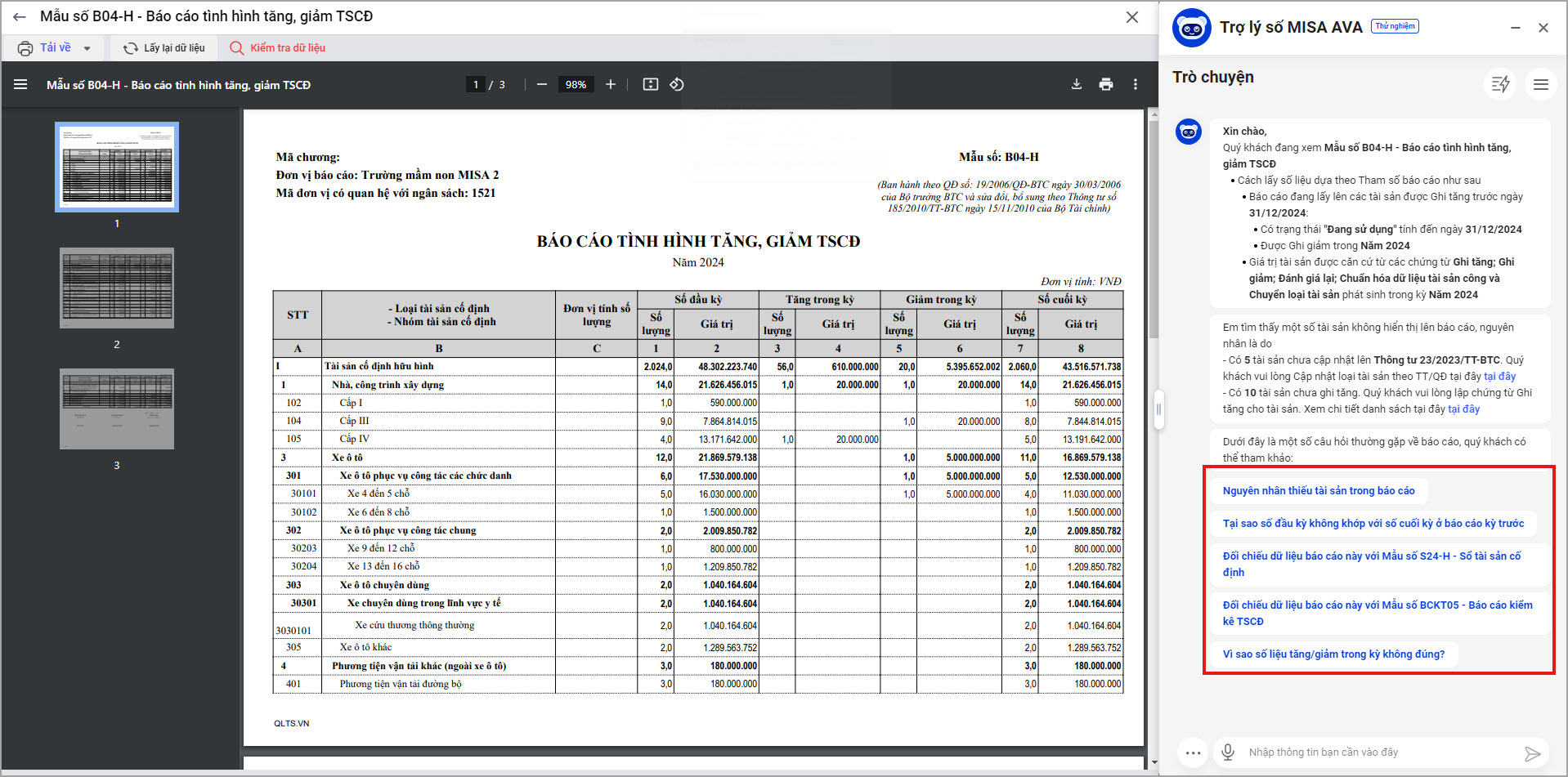Click the Trò chuyện heading in the assistant panel
Viewport: 1568px width, 777px height.
1213,78
